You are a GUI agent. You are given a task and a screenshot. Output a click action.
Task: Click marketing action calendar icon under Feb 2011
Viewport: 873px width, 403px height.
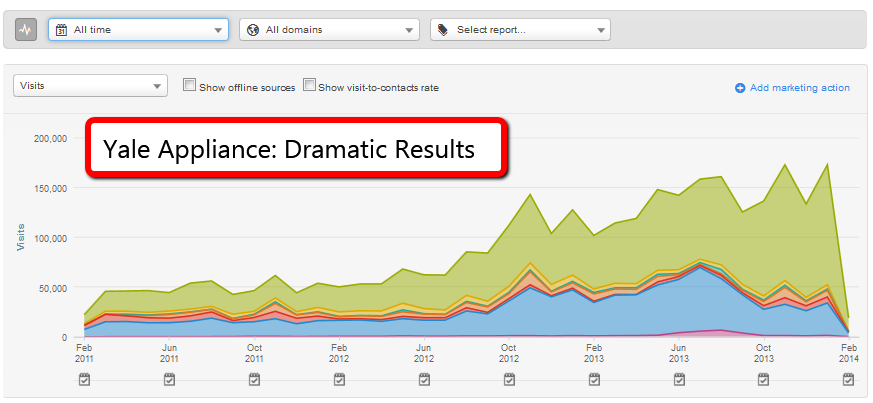[85, 380]
